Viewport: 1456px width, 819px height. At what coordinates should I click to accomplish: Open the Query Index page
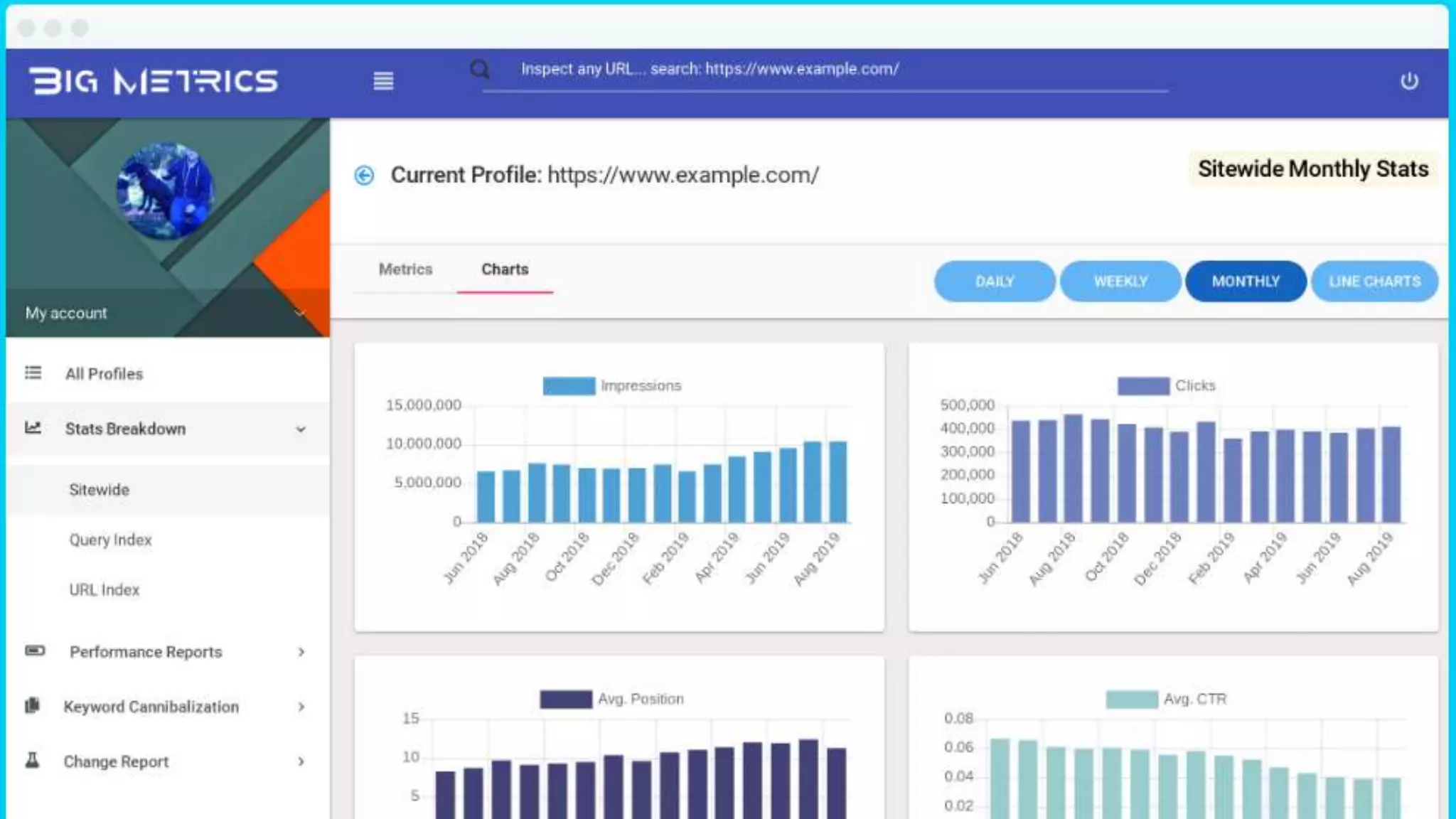[110, 540]
